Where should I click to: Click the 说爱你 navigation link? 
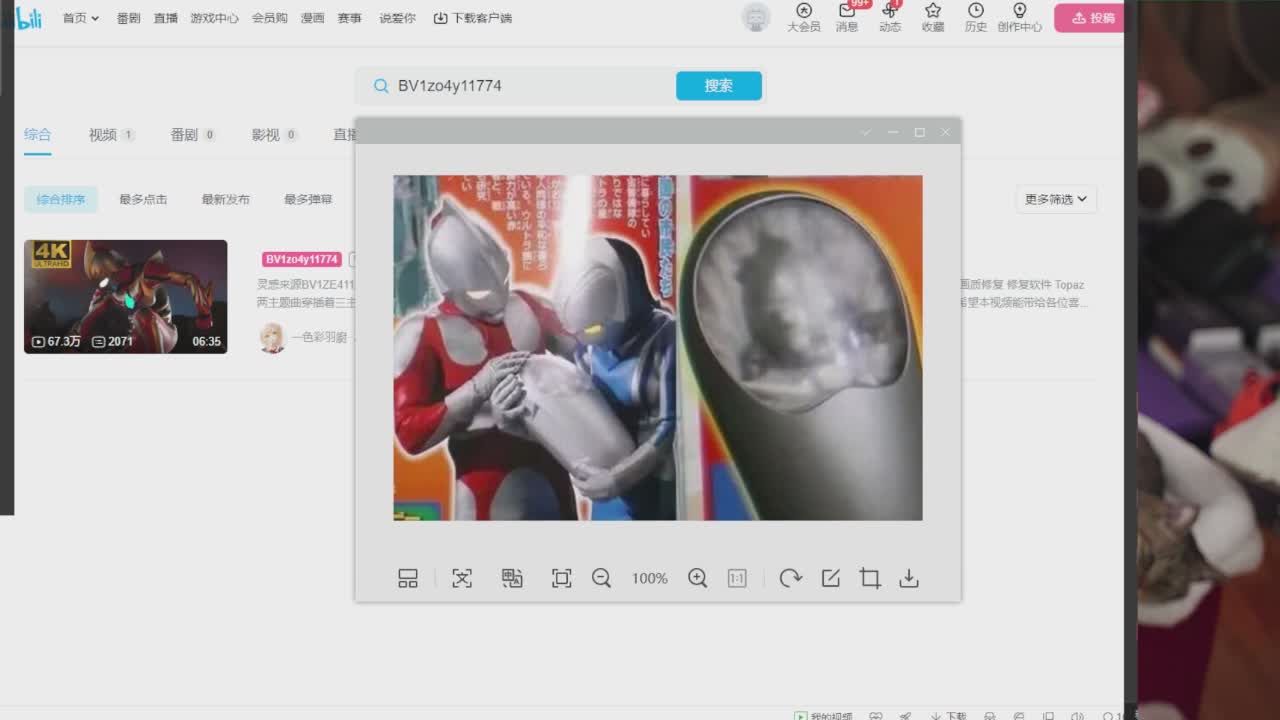(x=397, y=18)
